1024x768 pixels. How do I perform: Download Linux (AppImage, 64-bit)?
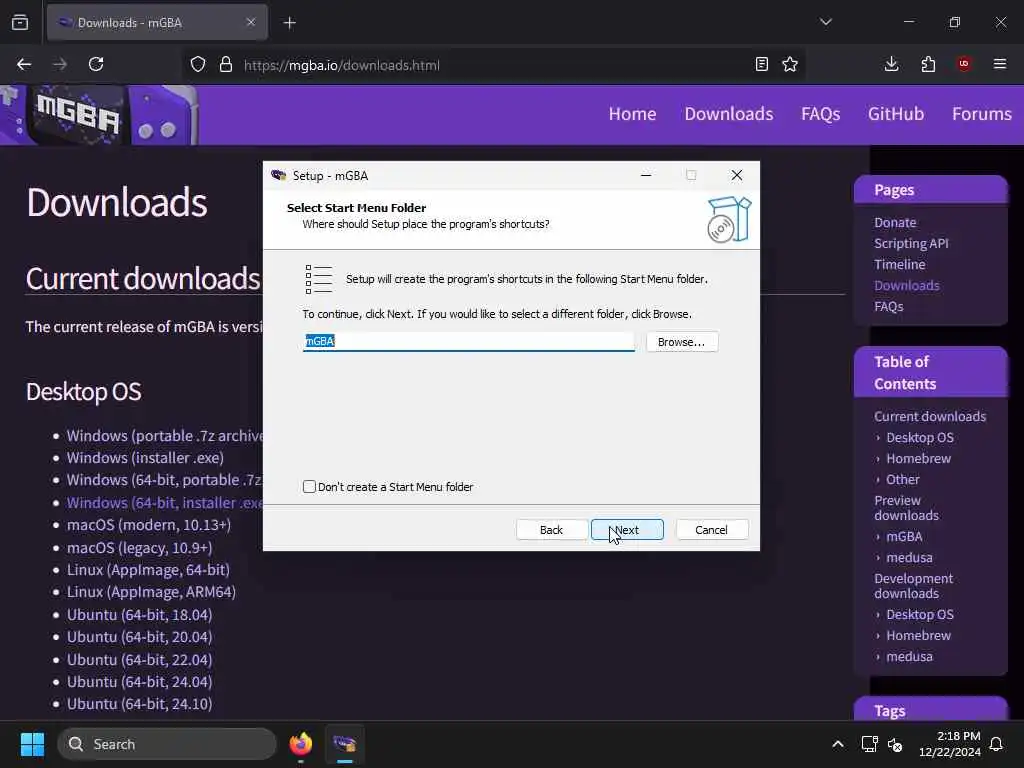[x=148, y=570]
